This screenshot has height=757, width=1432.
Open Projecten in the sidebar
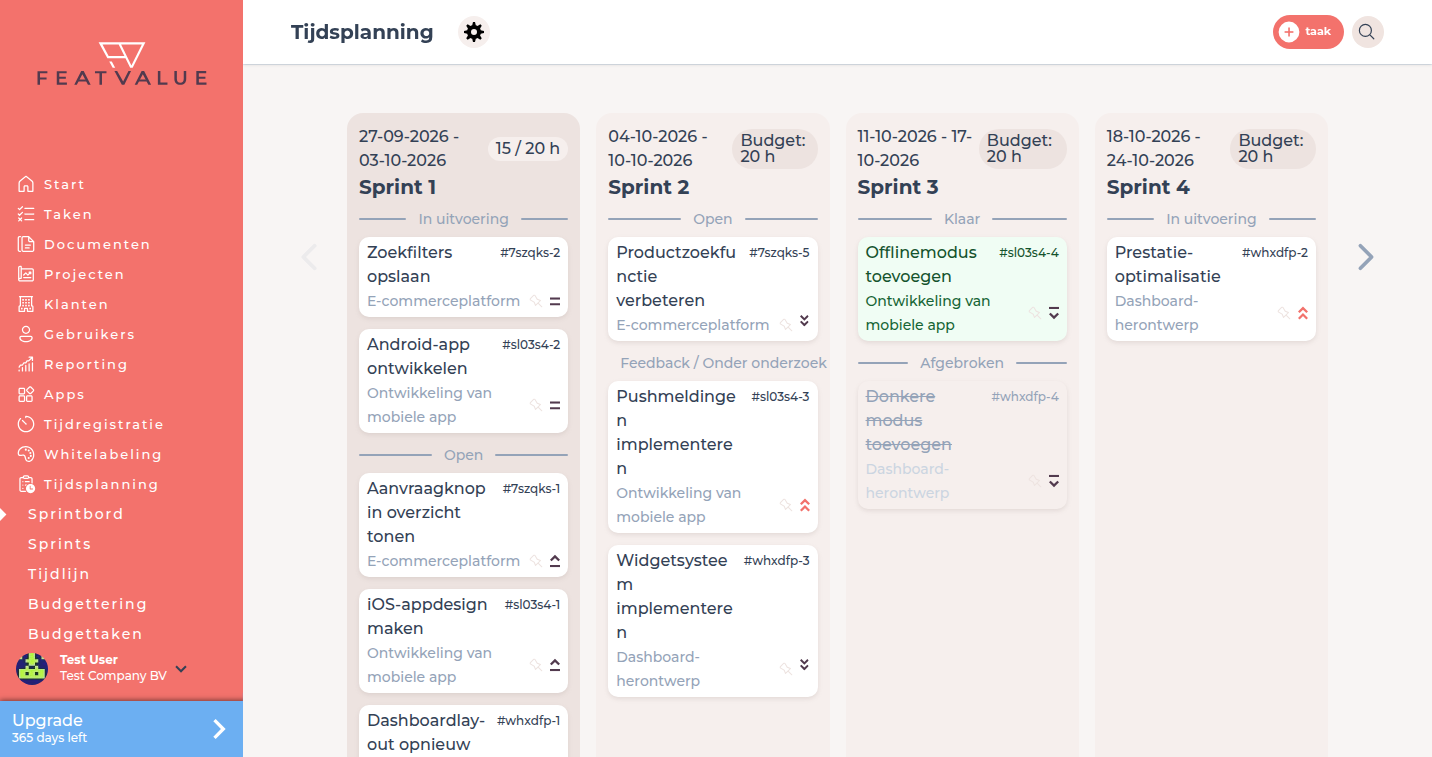pos(84,274)
